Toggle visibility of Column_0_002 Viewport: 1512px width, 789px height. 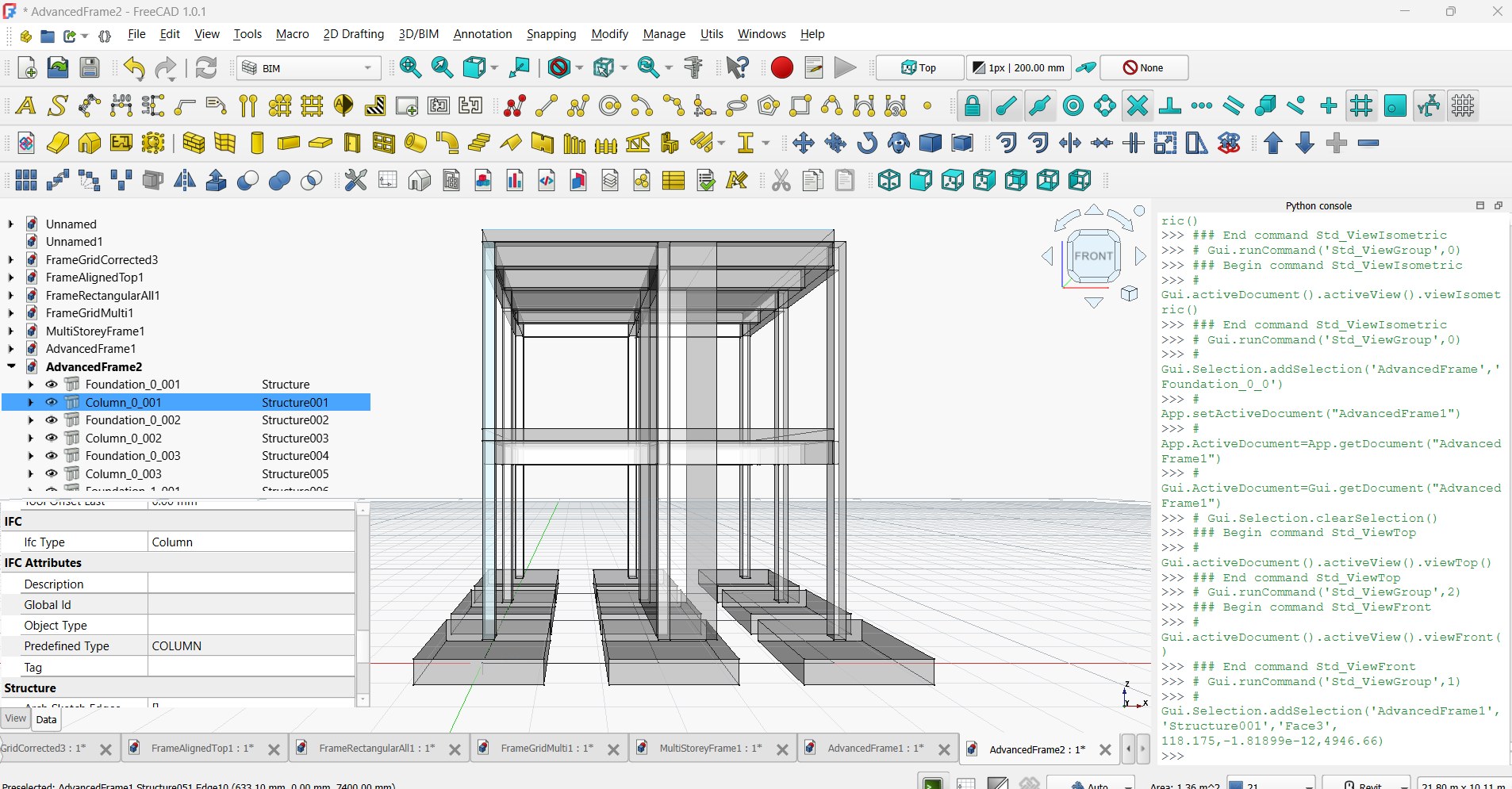point(52,439)
